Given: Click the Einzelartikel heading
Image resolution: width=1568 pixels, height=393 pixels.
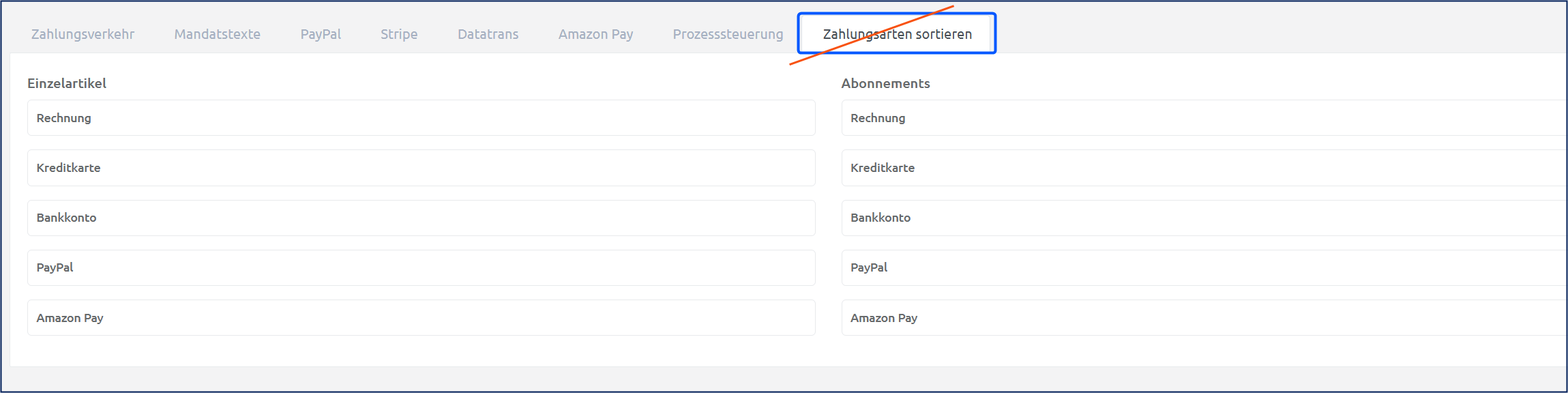Looking at the screenshot, I should [x=67, y=83].
